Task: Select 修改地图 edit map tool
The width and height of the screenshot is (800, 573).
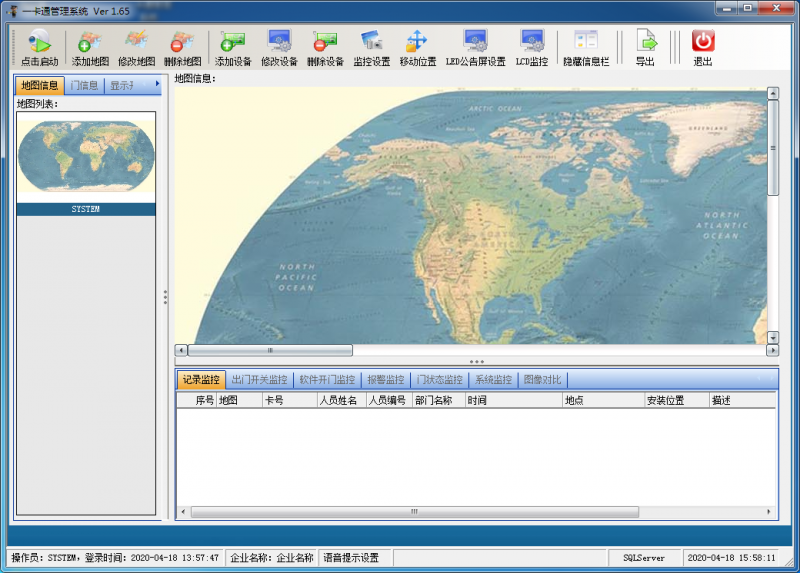Action: (x=137, y=48)
